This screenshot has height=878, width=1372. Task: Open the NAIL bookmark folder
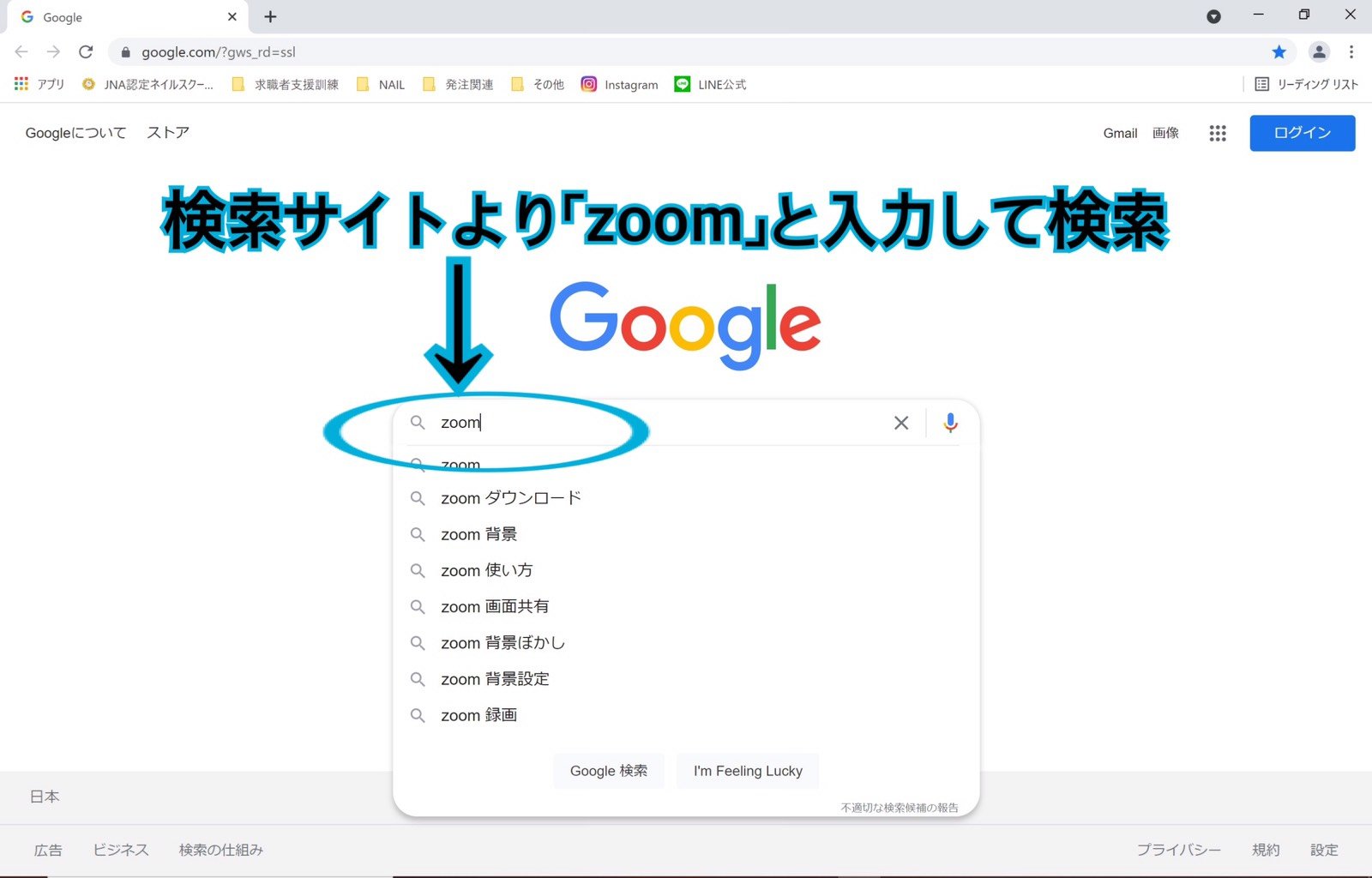click(380, 84)
